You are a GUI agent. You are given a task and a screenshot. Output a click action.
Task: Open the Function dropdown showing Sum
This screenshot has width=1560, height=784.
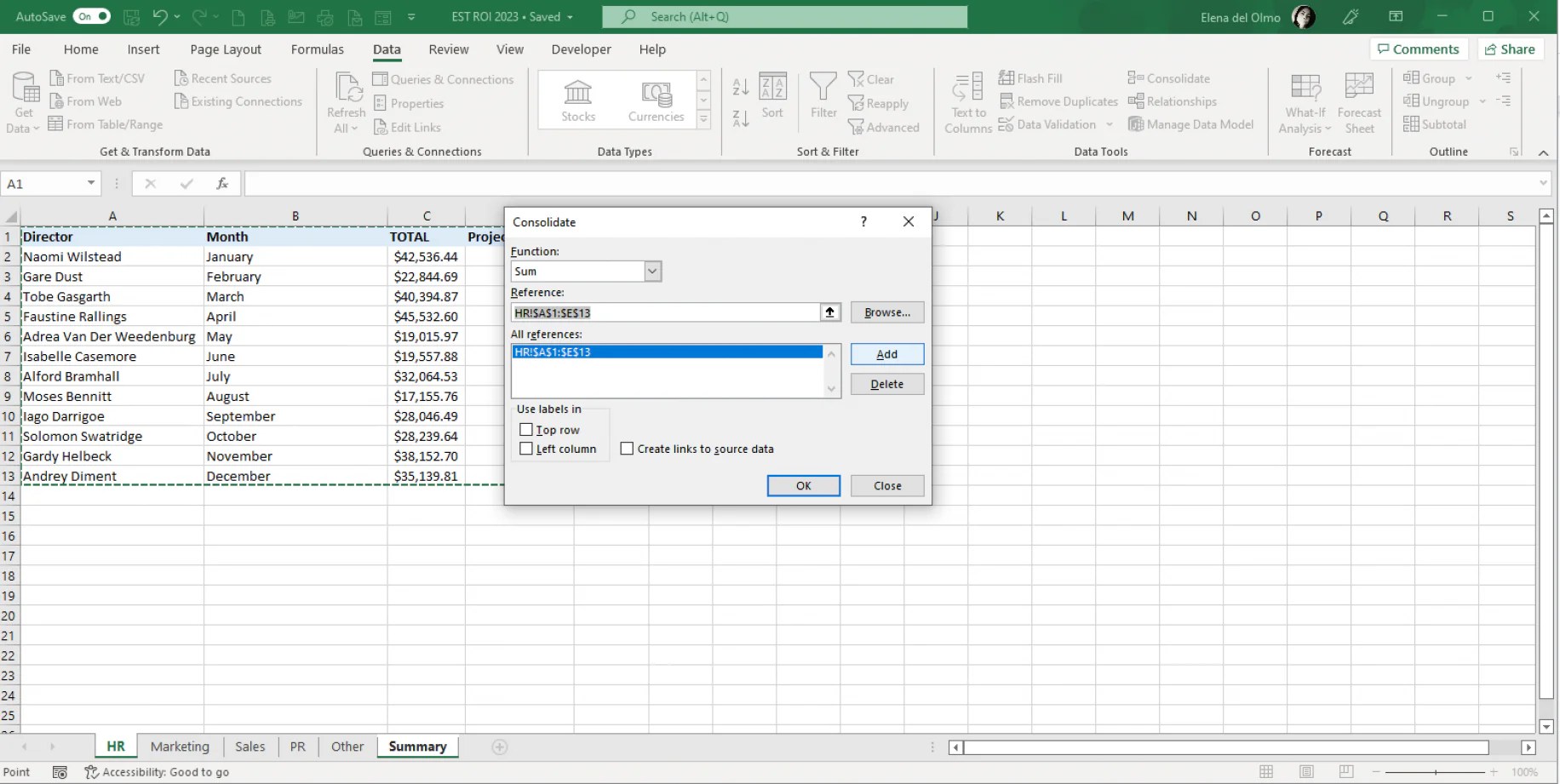(x=651, y=271)
